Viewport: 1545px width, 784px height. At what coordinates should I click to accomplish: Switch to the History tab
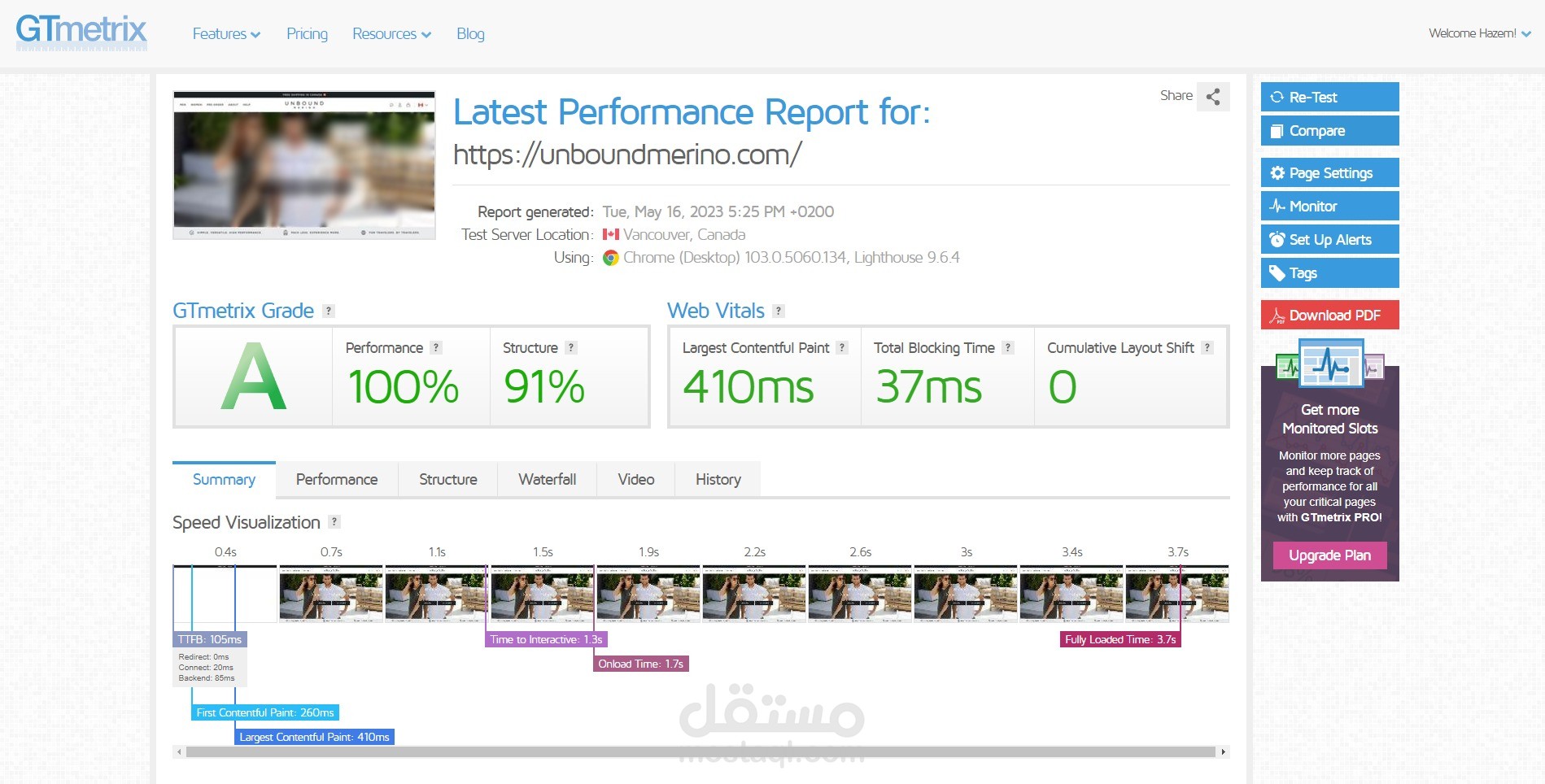tap(718, 479)
